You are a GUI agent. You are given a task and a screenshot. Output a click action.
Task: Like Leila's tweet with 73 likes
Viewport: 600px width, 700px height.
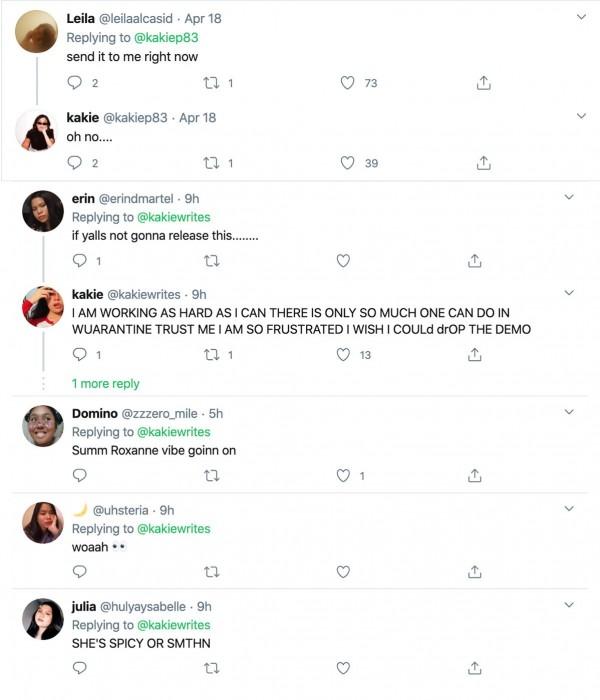pyautogui.click(x=348, y=83)
